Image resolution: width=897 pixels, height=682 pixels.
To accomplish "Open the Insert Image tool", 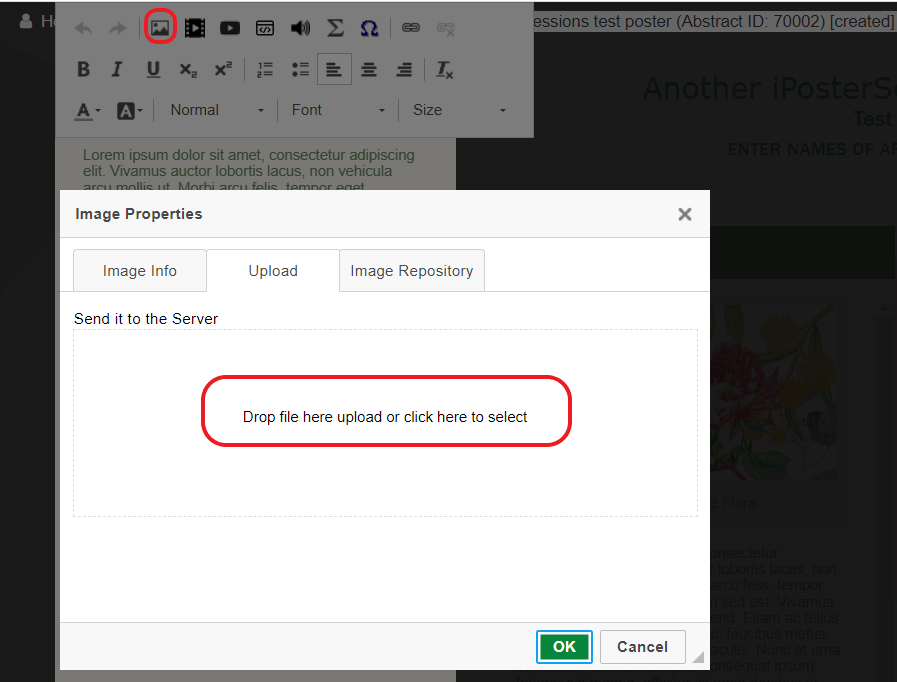I will (x=160, y=27).
